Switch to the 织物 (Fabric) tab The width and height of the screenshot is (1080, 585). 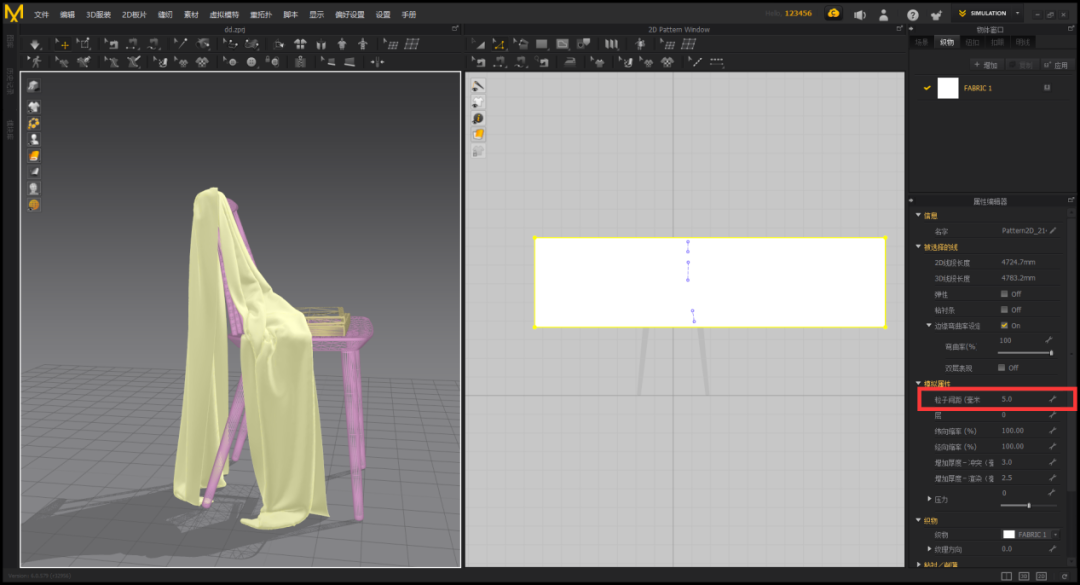click(x=946, y=42)
